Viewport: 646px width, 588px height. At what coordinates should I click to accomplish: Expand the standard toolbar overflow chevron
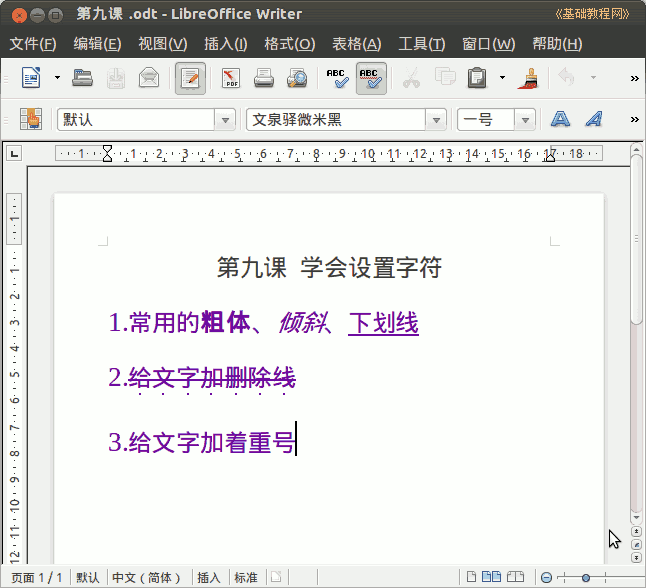click(634, 78)
